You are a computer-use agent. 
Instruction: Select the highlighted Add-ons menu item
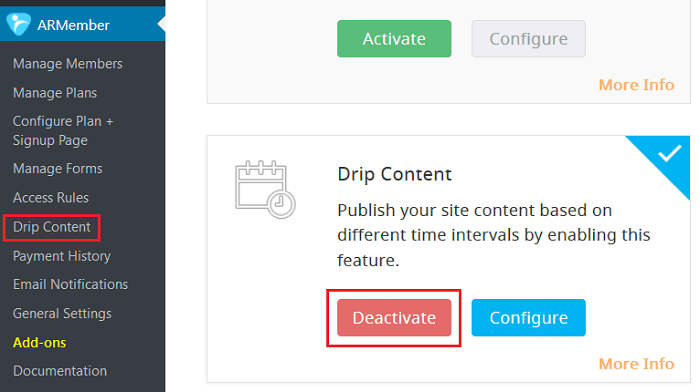pyautogui.click(x=40, y=343)
